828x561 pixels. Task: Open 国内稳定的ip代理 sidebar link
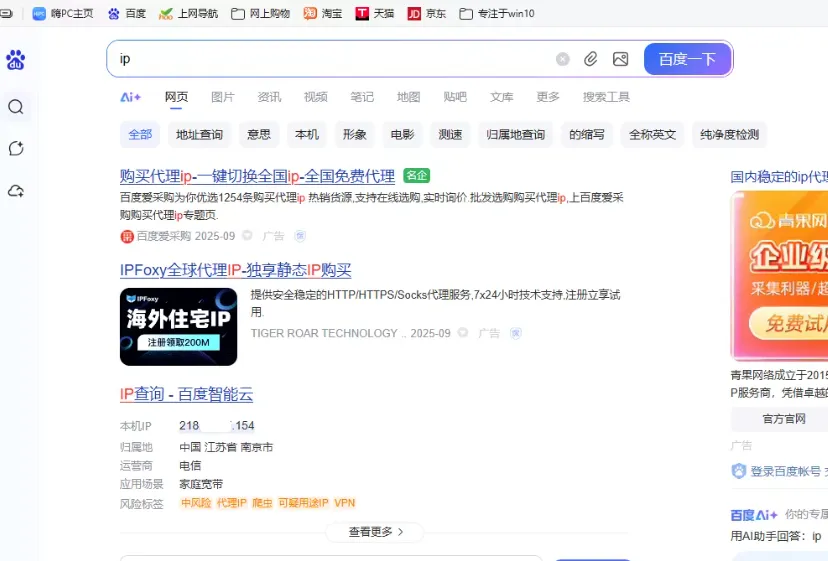pos(779,176)
